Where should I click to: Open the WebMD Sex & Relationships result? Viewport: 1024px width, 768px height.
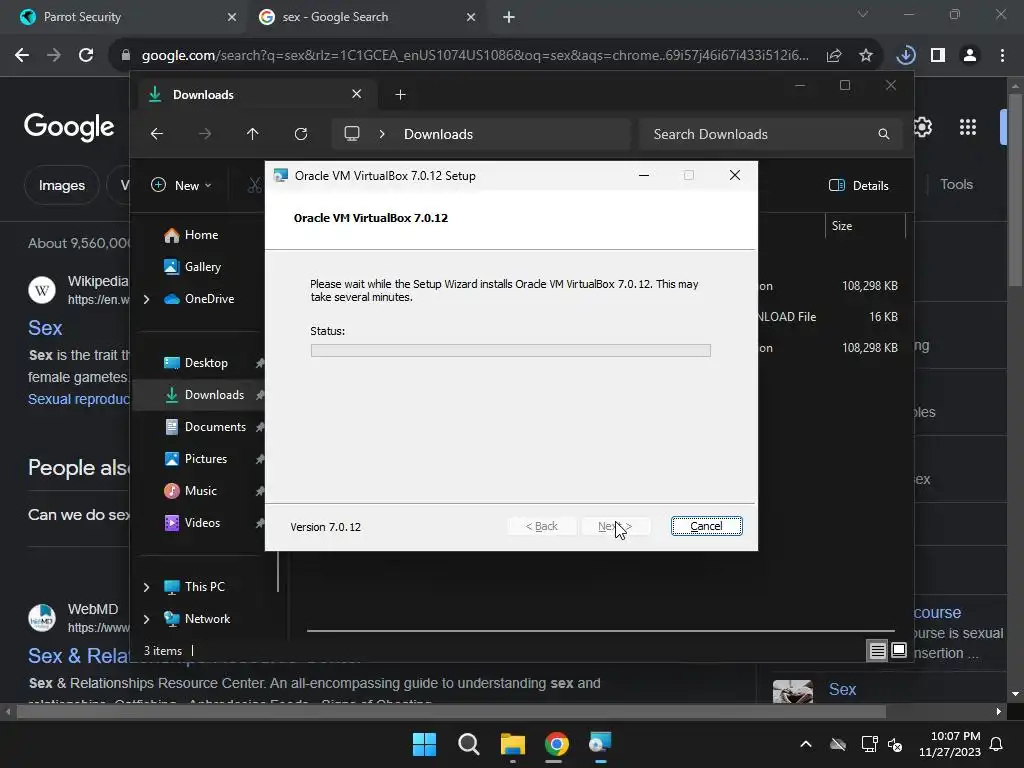point(79,656)
